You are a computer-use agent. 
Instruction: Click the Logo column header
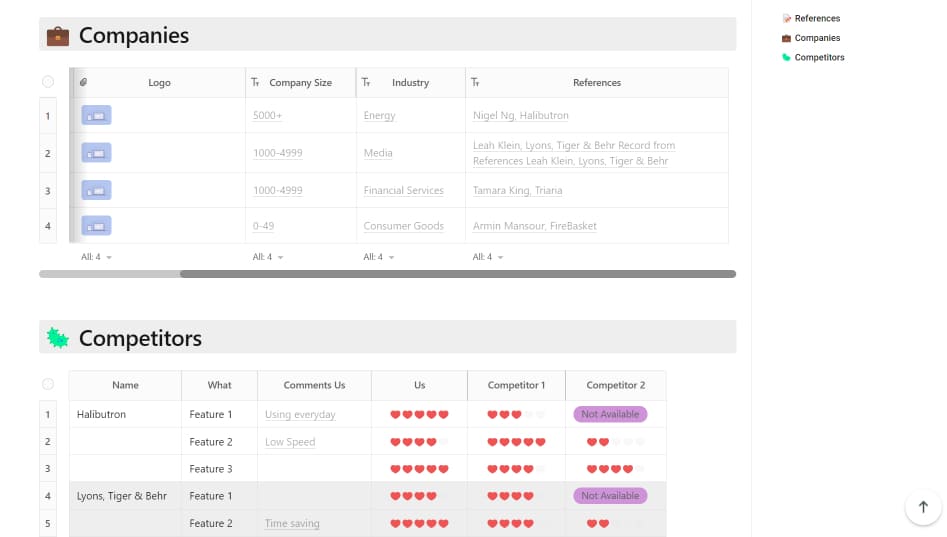click(159, 83)
